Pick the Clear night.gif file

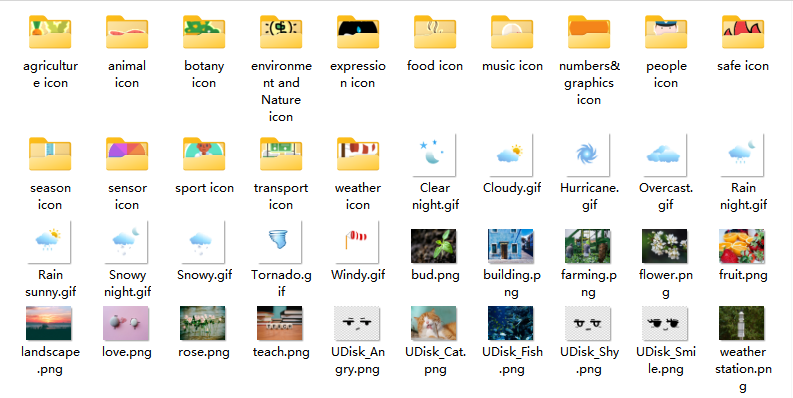point(434,154)
